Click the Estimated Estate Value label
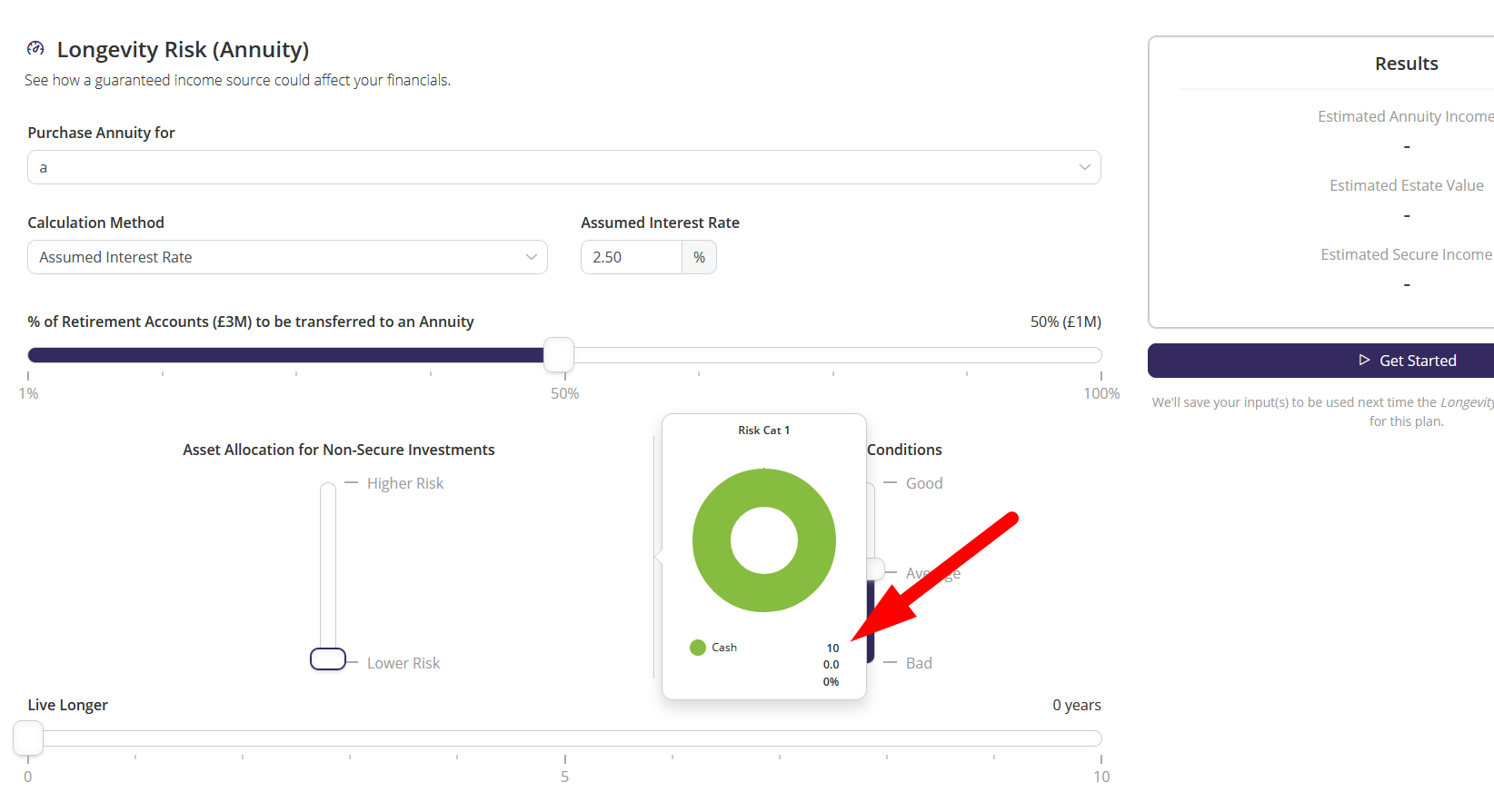Image resolution: width=1494 pixels, height=812 pixels. (1407, 185)
